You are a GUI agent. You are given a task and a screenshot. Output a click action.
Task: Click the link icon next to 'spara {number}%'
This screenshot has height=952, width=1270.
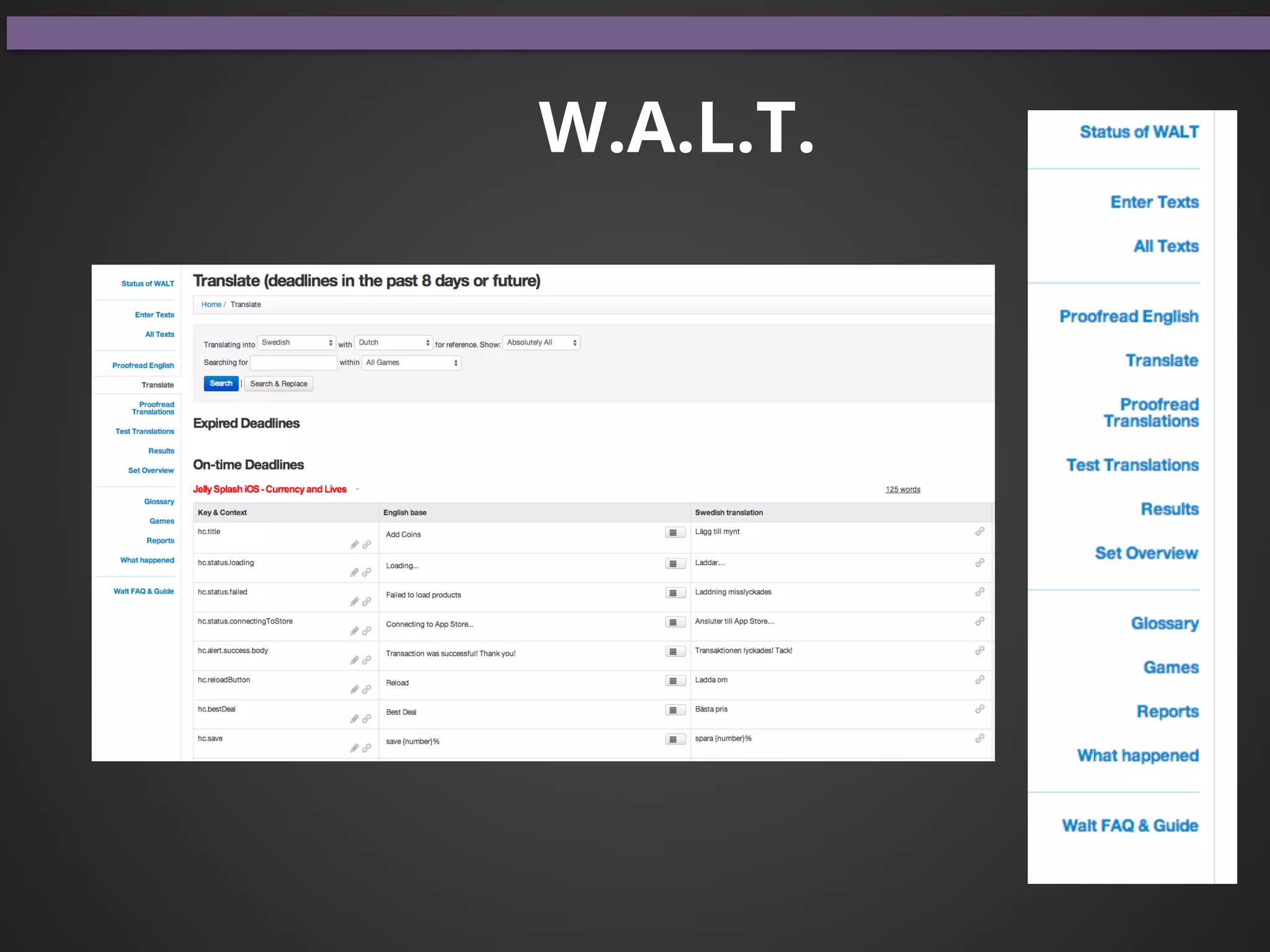980,738
